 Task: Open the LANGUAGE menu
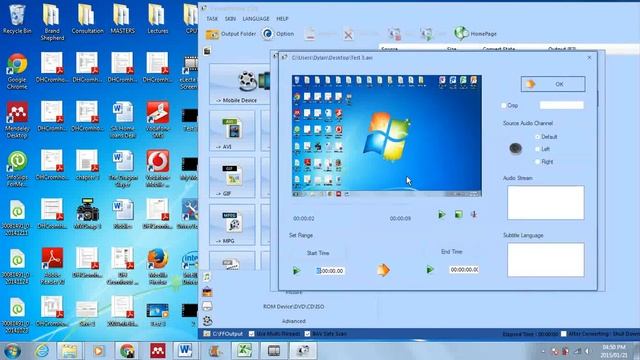pyautogui.click(x=256, y=19)
